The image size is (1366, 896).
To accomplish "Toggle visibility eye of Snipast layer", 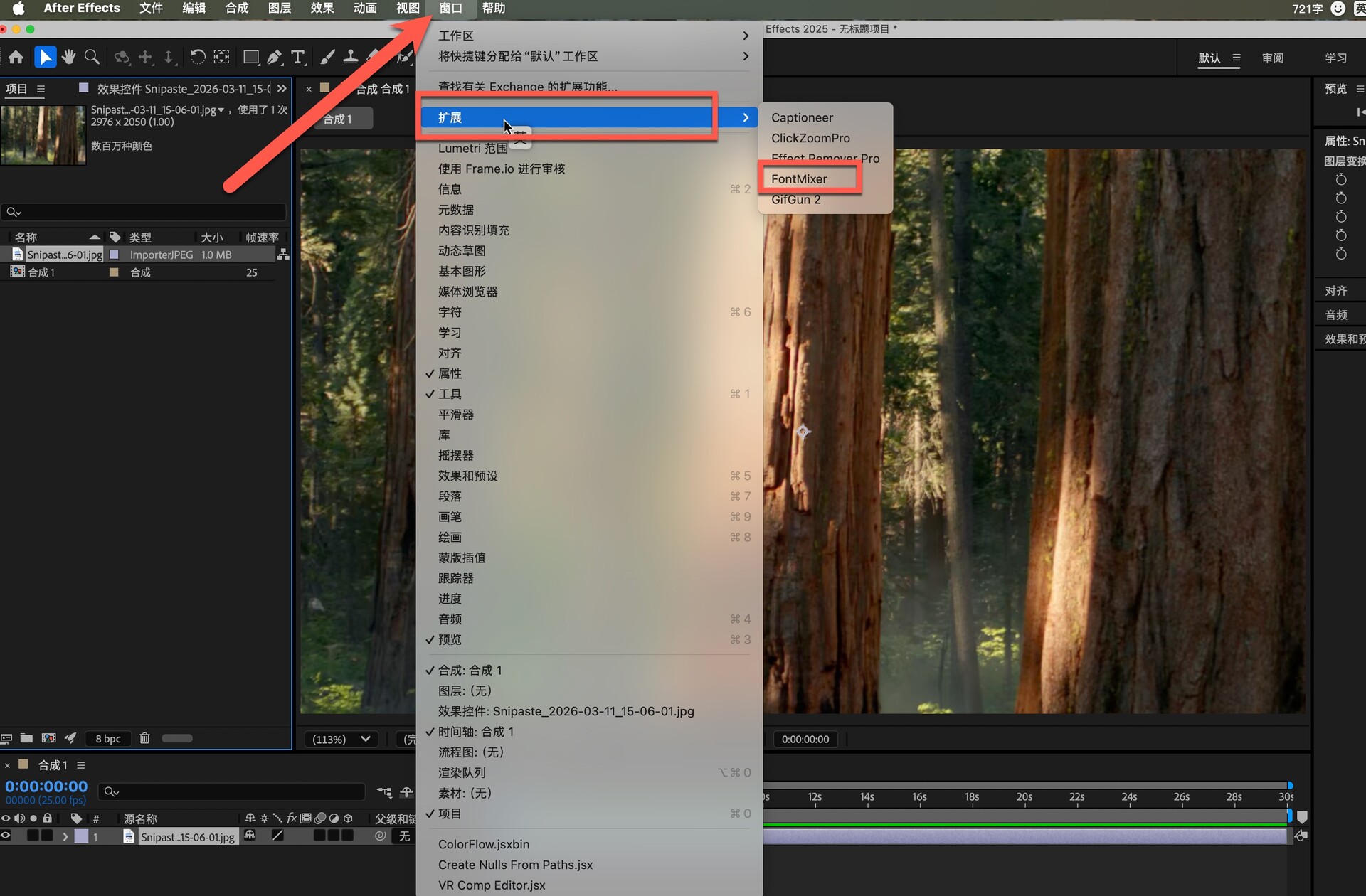I will click(6, 836).
